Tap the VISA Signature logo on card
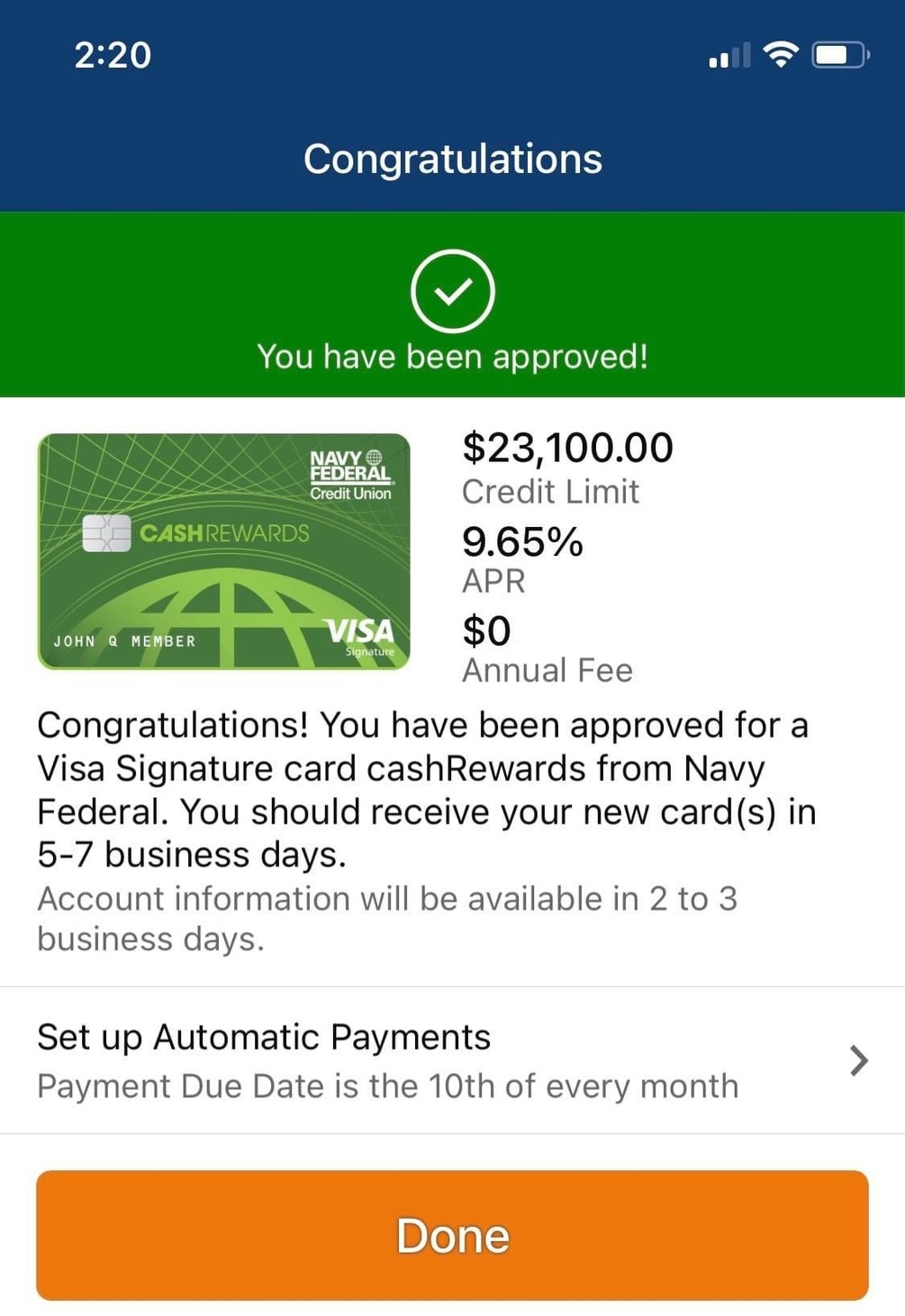Viewport: 905px width, 1316px height. click(x=360, y=635)
